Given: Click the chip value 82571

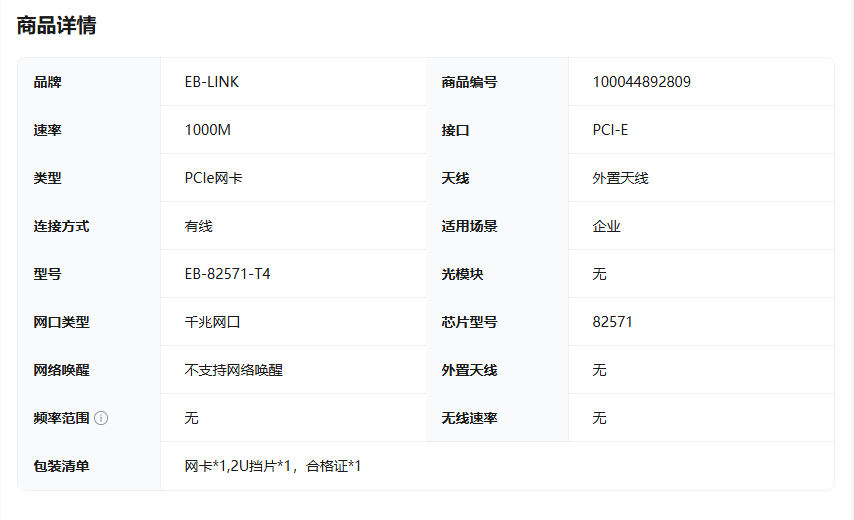Looking at the screenshot, I should (x=612, y=322).
